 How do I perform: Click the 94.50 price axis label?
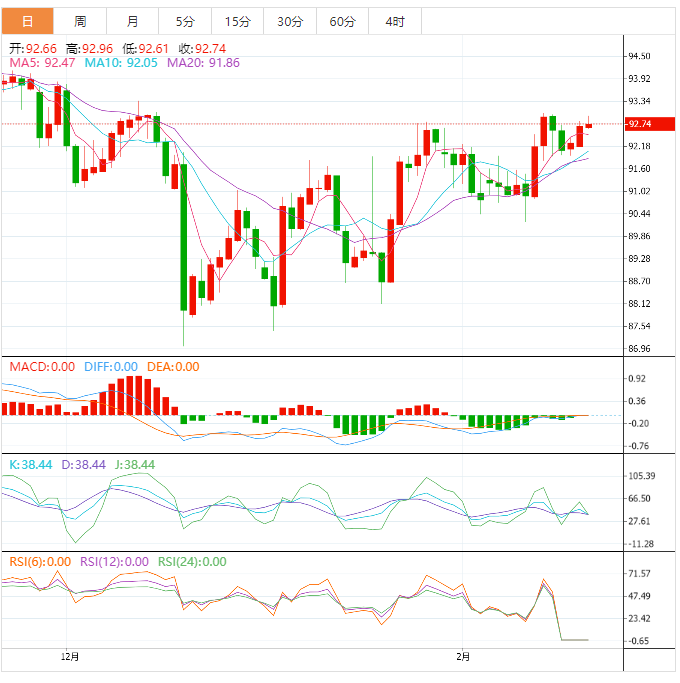coord(639,56)
